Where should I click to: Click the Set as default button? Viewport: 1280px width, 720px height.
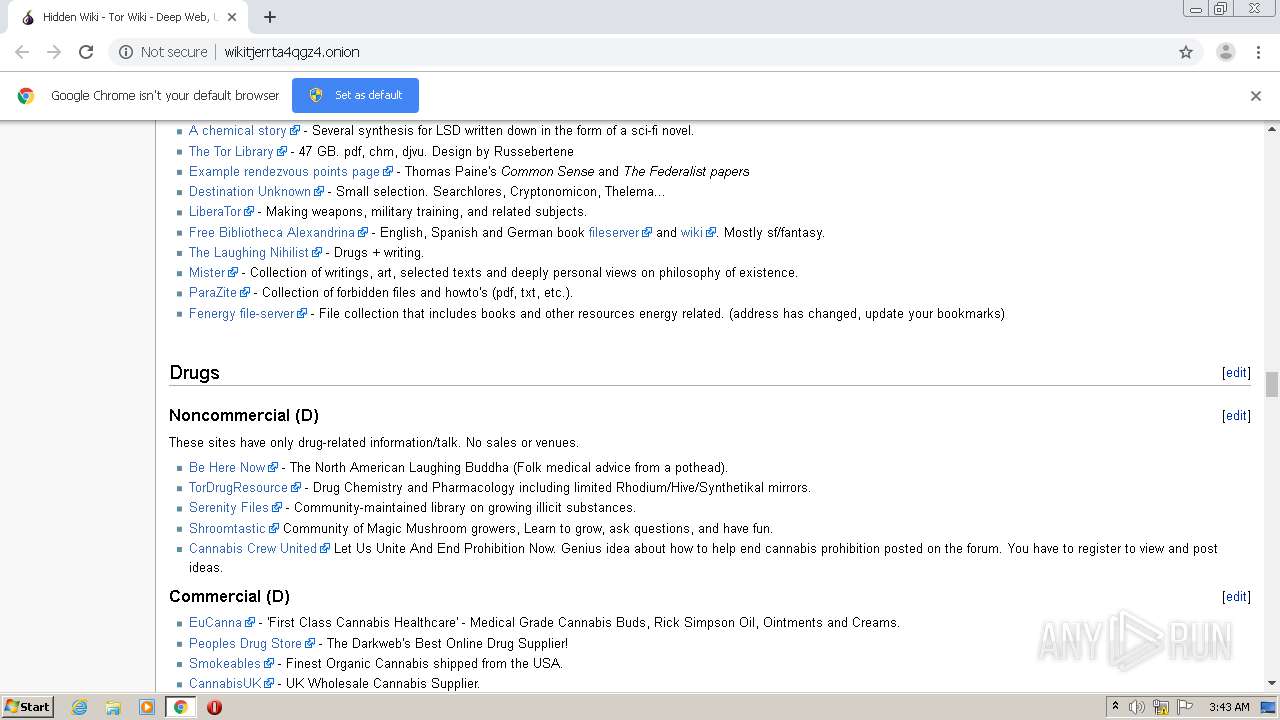pyautogui.click(x=355, y=95)
